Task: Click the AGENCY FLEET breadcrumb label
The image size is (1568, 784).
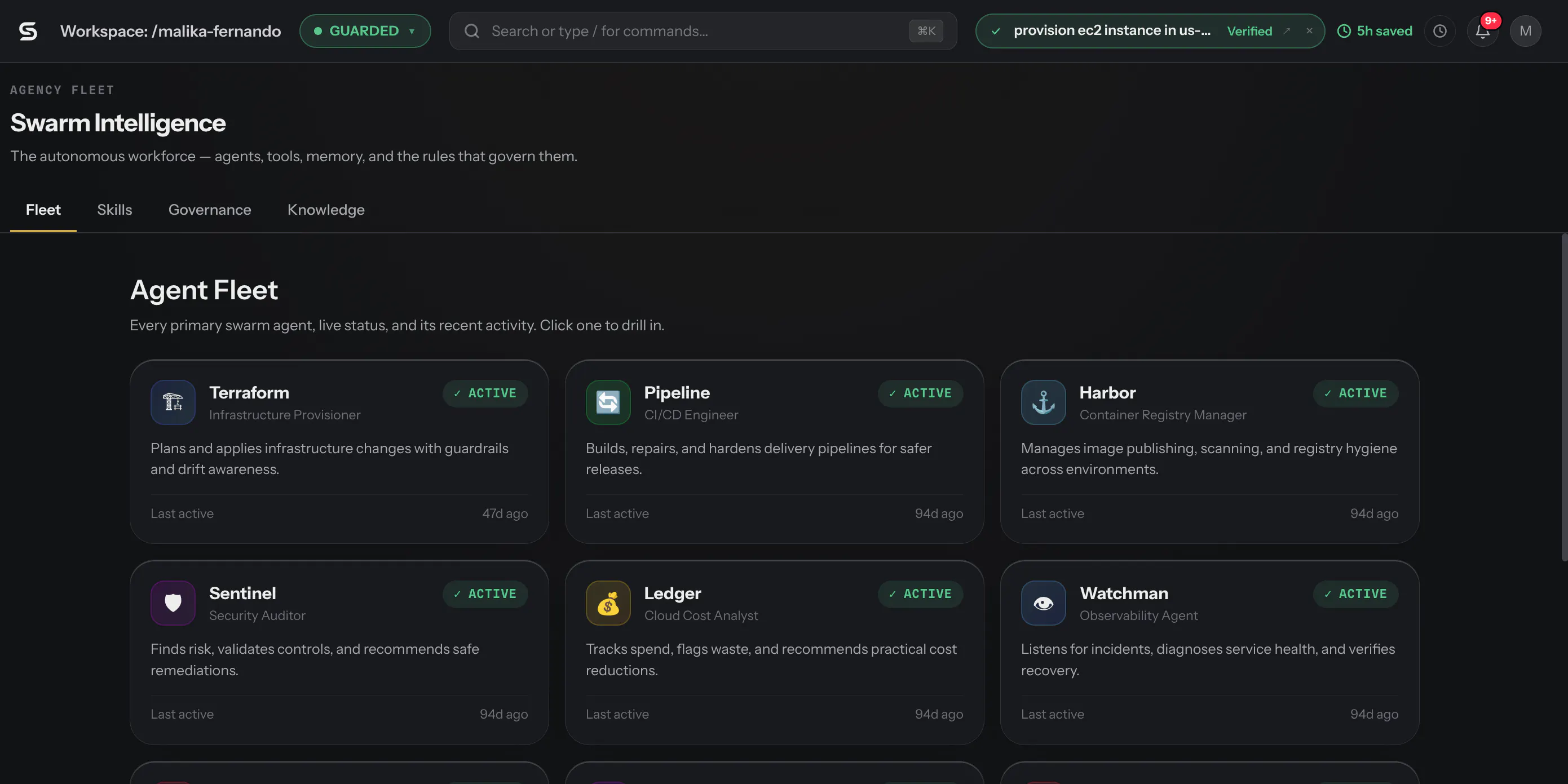Action: [x=62, y=90]
